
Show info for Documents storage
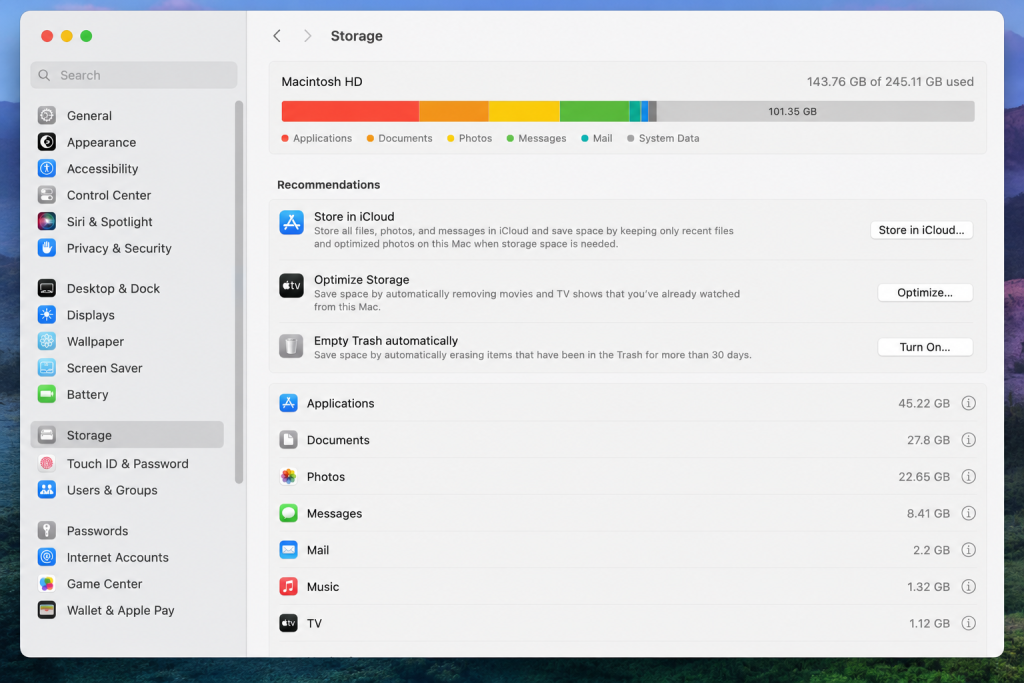pos(968,440)
